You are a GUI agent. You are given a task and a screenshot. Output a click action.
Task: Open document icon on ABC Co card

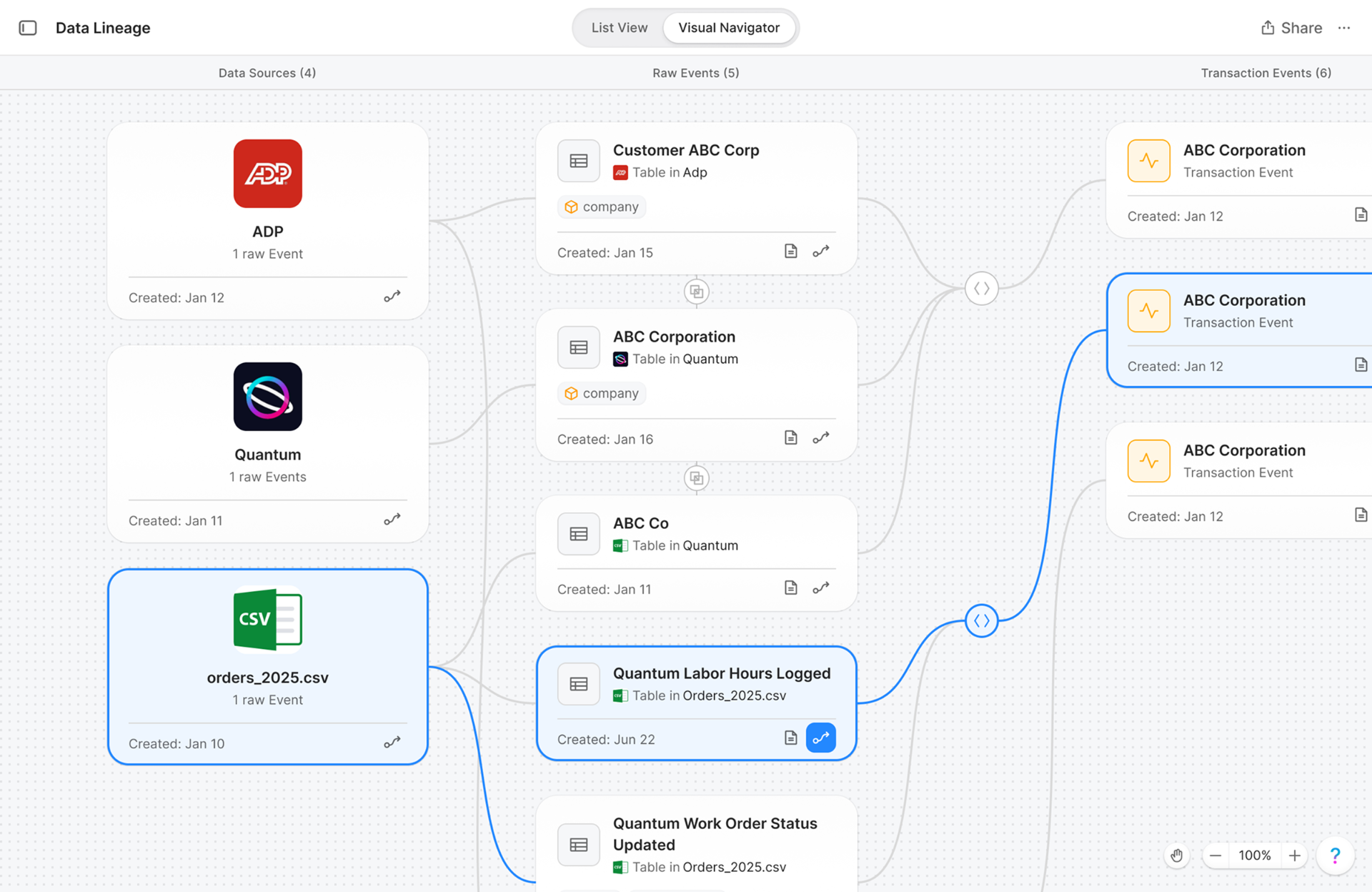[x=790, y=588]
